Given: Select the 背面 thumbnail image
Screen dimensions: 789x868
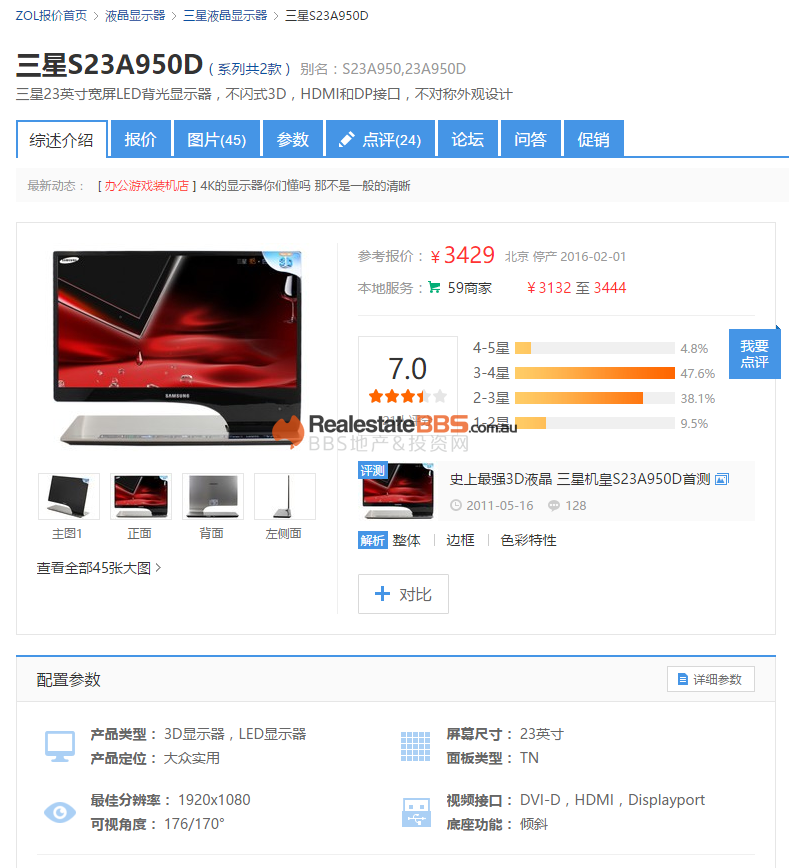Looking at the screenshot, I should [211, 497].
